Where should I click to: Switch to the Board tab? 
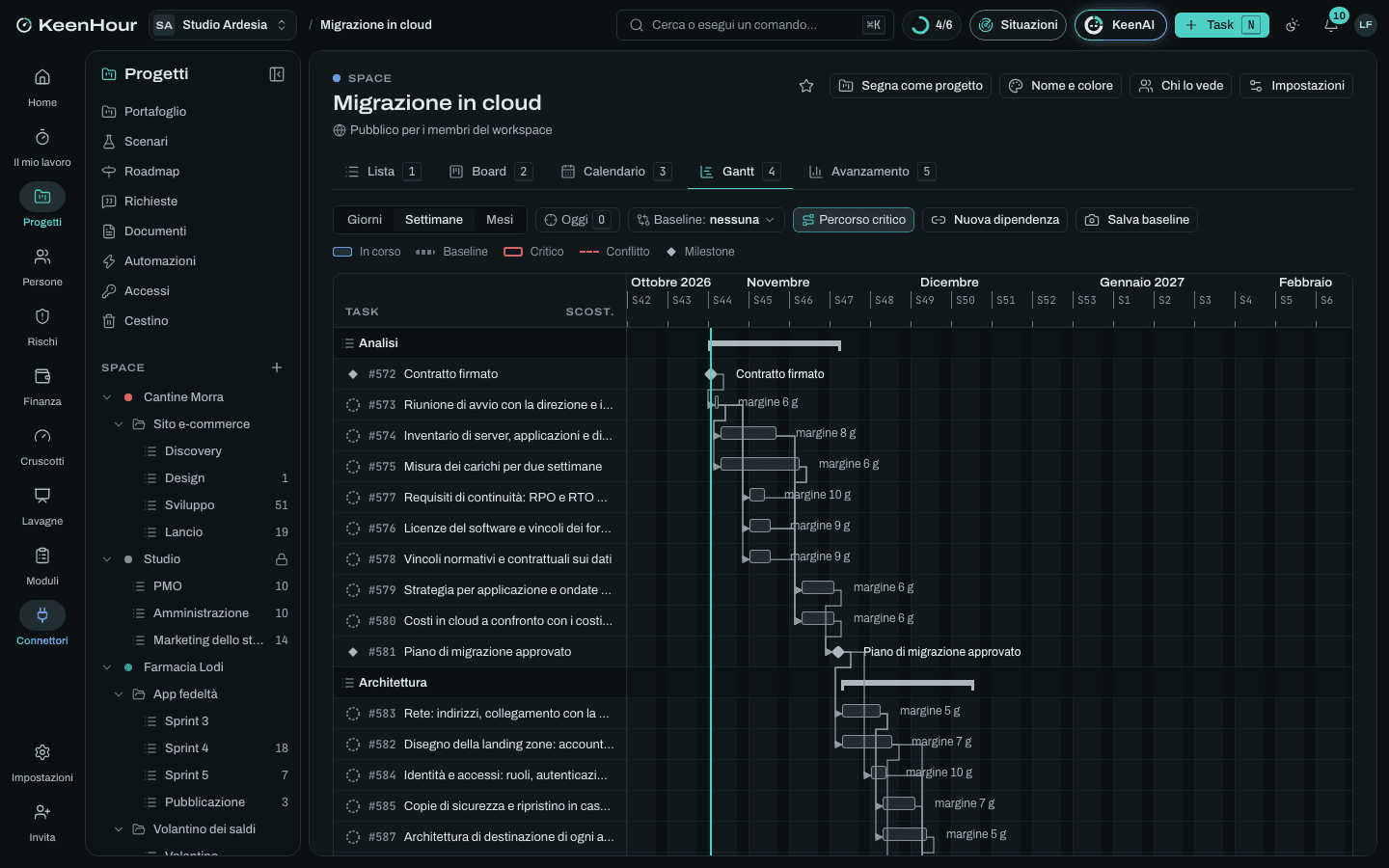(490, 172)
